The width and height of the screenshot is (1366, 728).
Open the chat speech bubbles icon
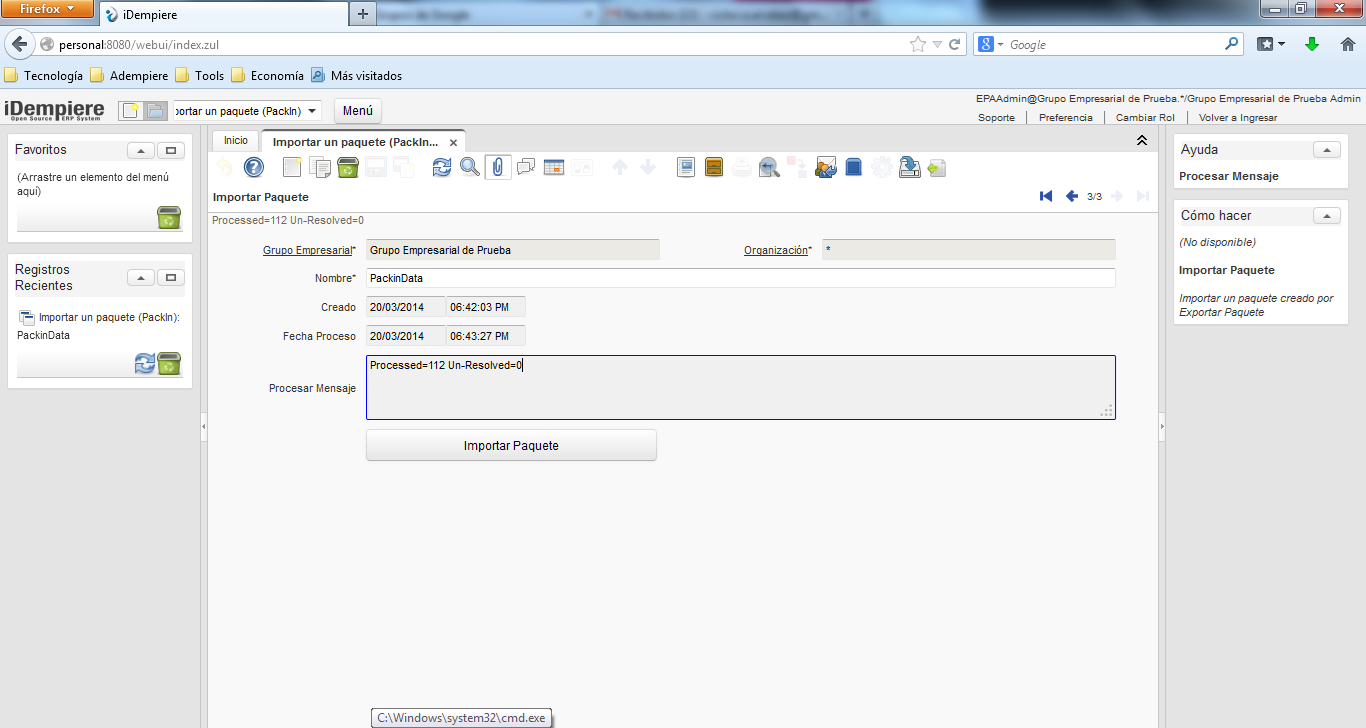(x=526, y=167)
